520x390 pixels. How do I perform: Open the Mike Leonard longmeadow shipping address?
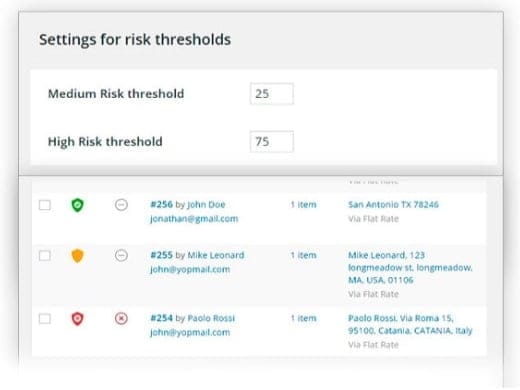[410, 267]
